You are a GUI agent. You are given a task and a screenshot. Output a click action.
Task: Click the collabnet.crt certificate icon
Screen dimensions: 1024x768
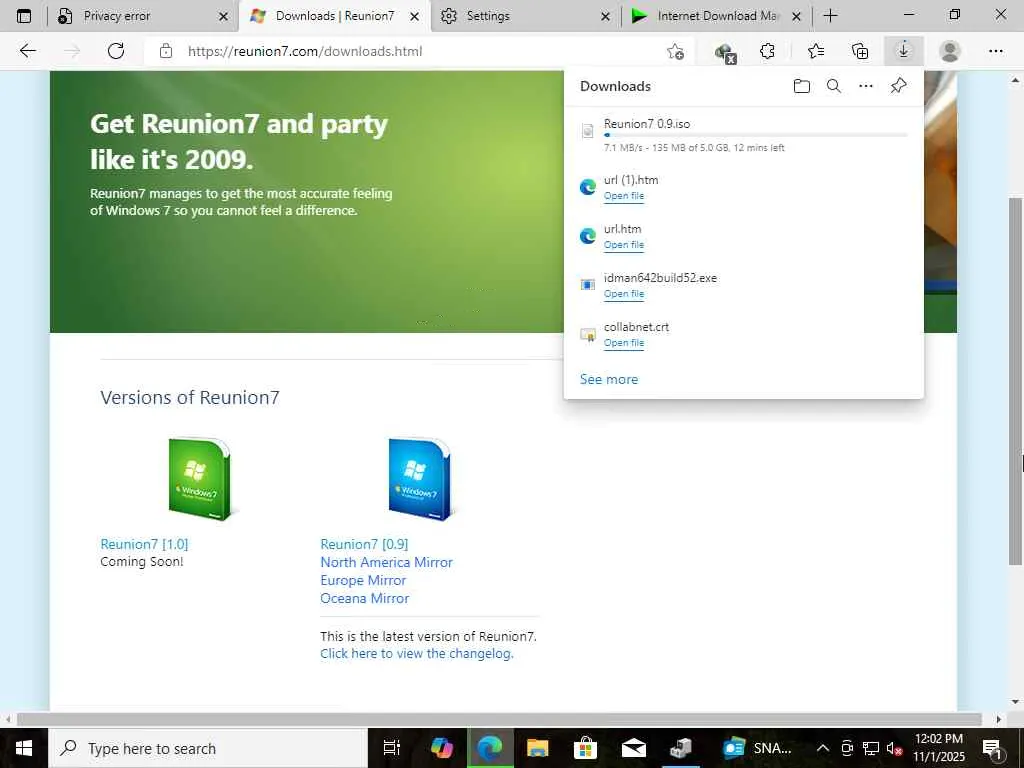(588, 334)
